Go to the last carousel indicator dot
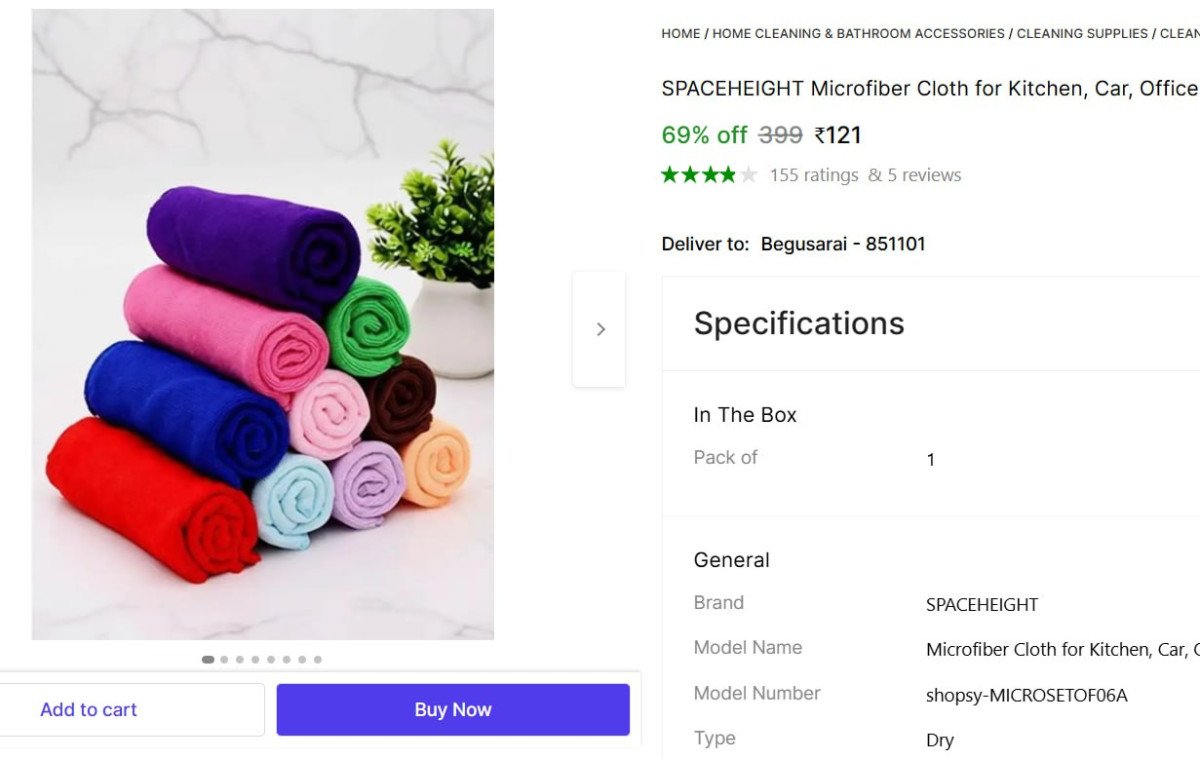Viewport: 1200px width, 759px height. point(318,659)
